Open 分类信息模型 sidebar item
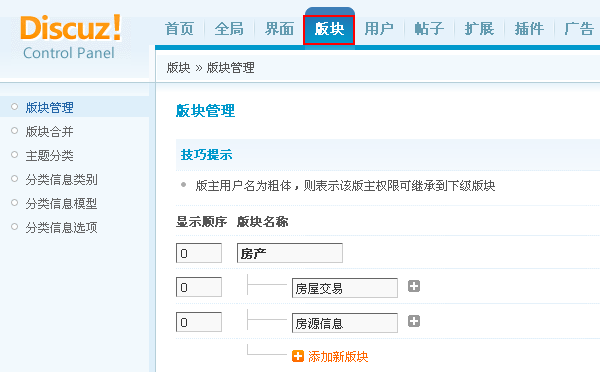Screen dimensions: 600x372 point(61,204)
